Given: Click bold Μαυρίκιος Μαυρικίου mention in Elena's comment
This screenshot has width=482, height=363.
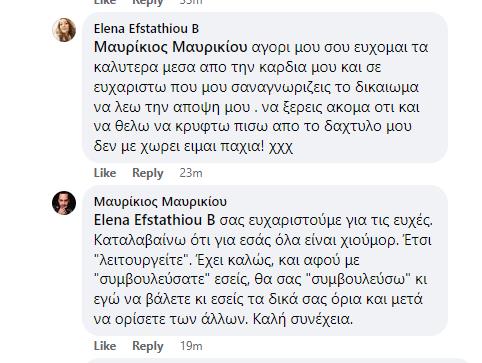Looking at the screenshot, I should click(171, 47).
